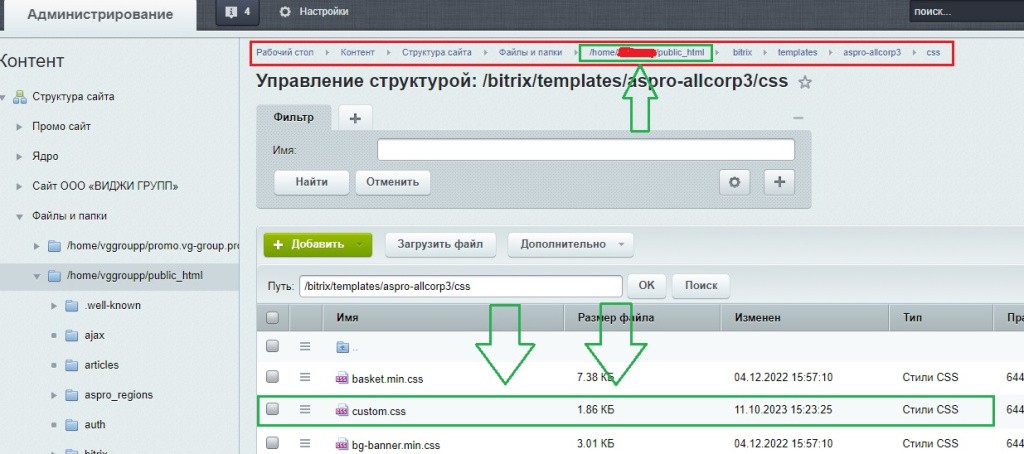Click OK button next to path

tap(647, 285)
